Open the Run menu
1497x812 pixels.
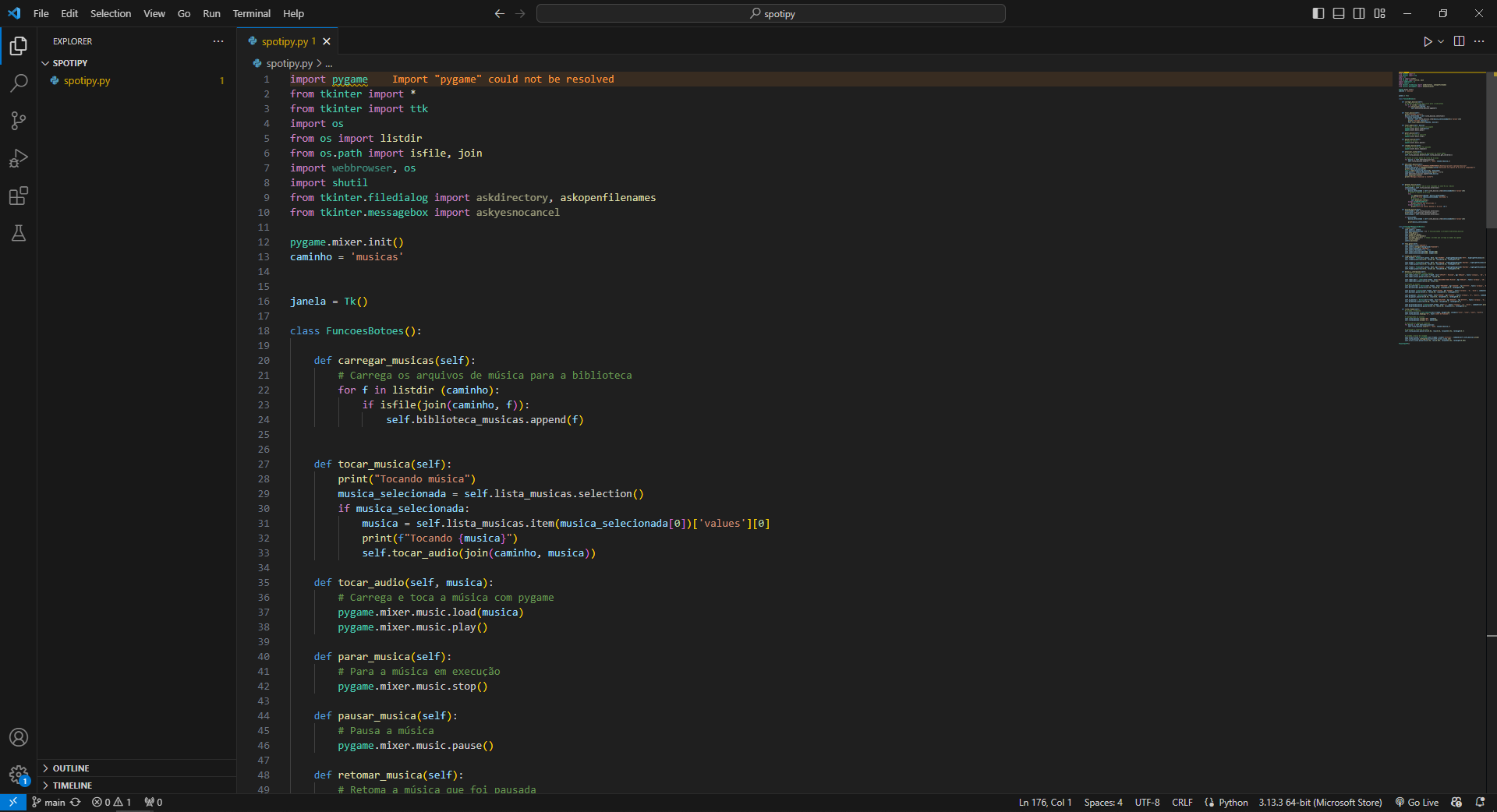(211, 13)
